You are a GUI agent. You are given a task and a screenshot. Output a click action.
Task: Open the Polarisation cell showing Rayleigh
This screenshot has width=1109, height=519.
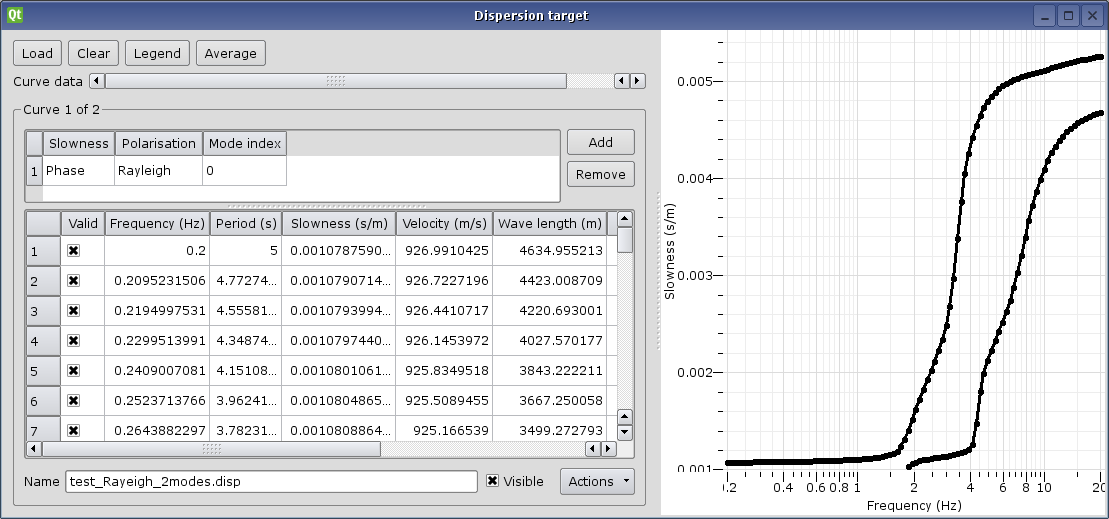[x=158, y=171]
